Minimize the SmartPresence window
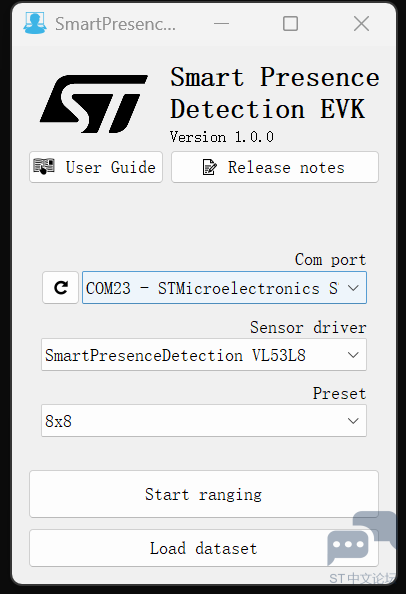 (x=222, y=23)
